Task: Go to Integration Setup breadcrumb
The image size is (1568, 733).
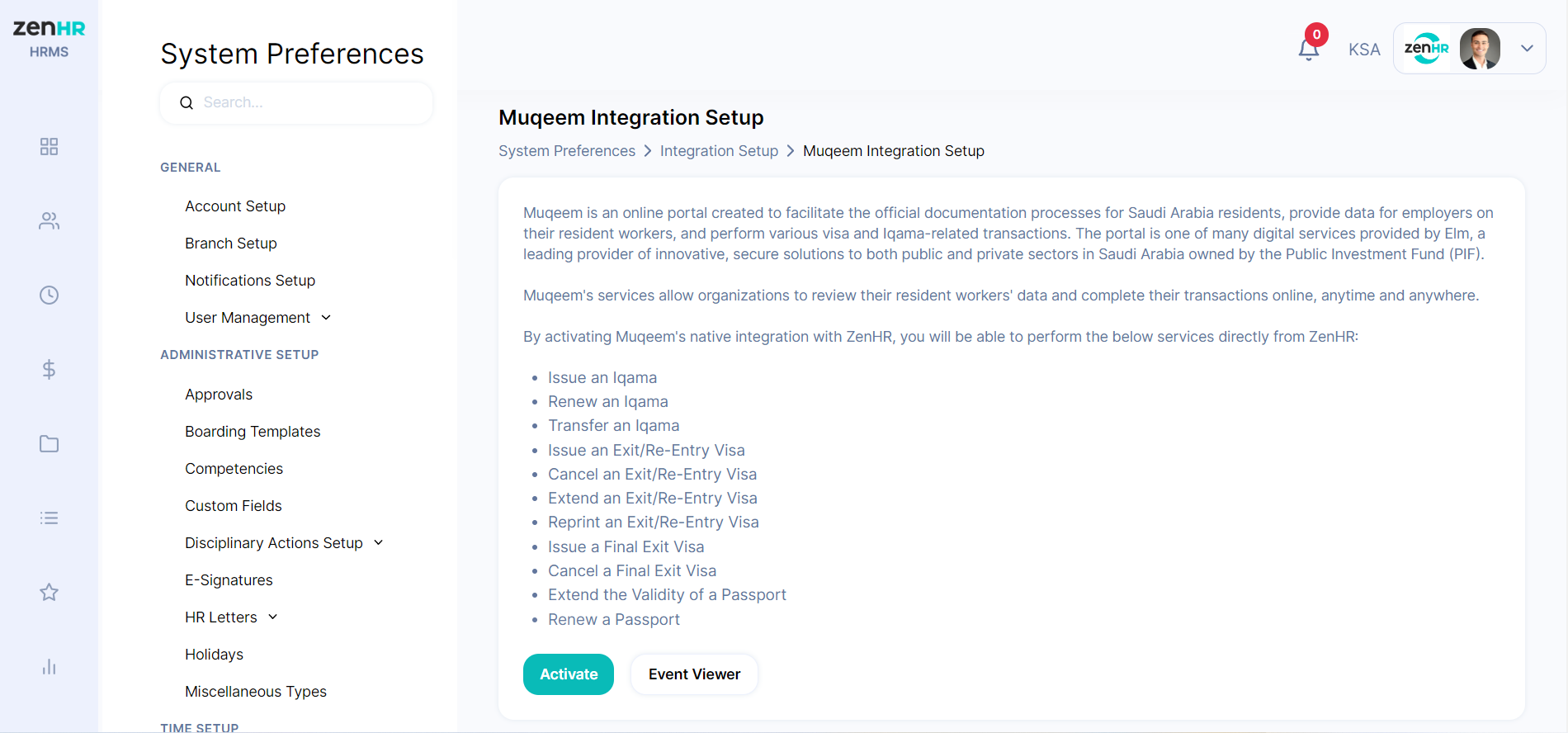Action: click(719, 151)
